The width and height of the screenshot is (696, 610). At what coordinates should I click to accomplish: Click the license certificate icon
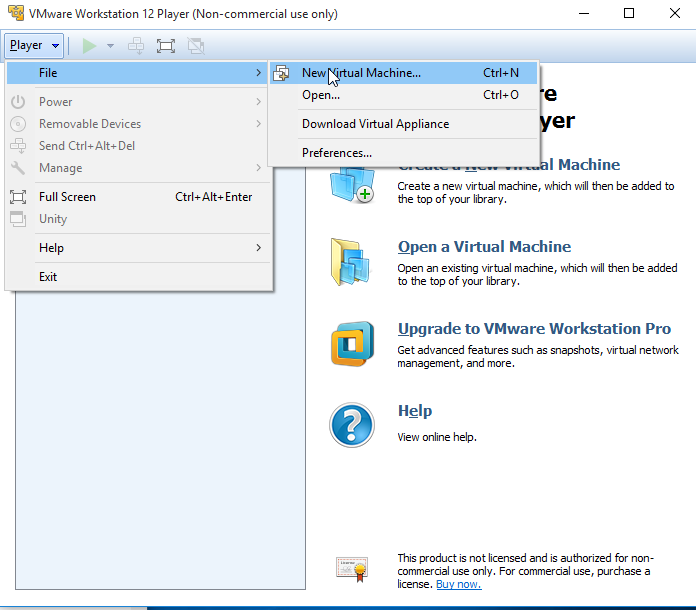tap(352, 569)
